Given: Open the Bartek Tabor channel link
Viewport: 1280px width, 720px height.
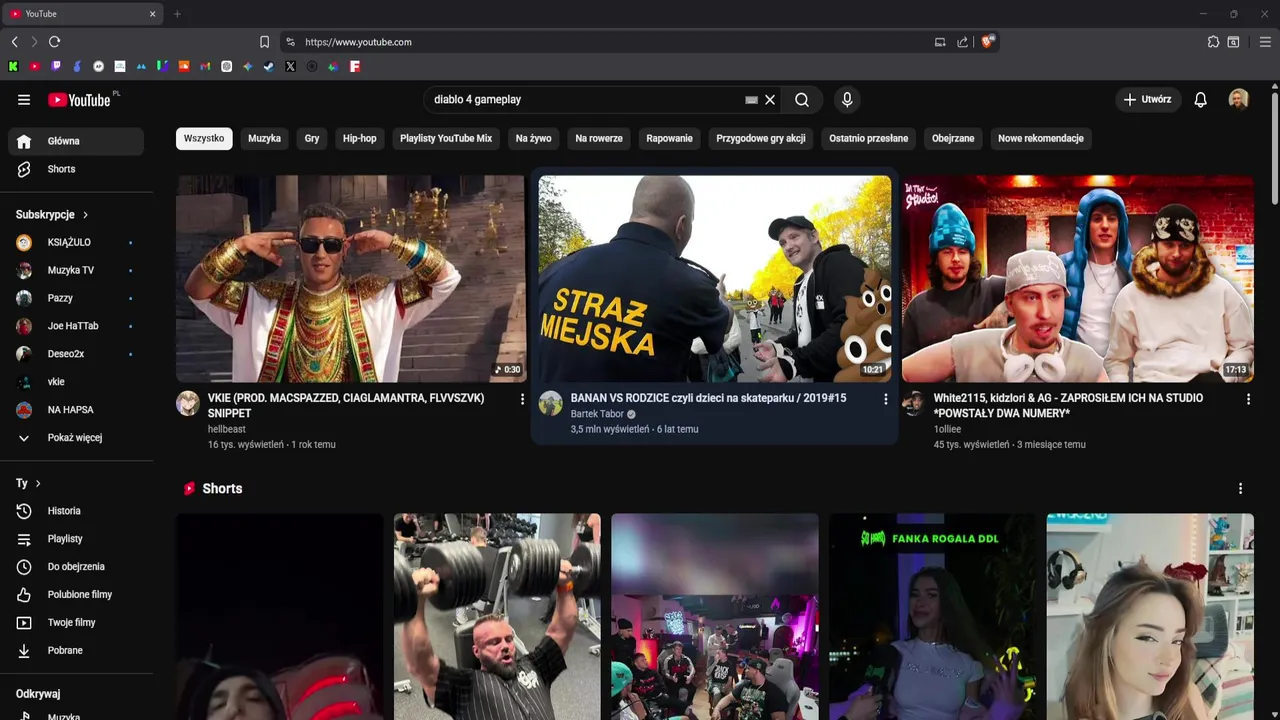Looking at the screenshot, I should click(x=597, y=414).
